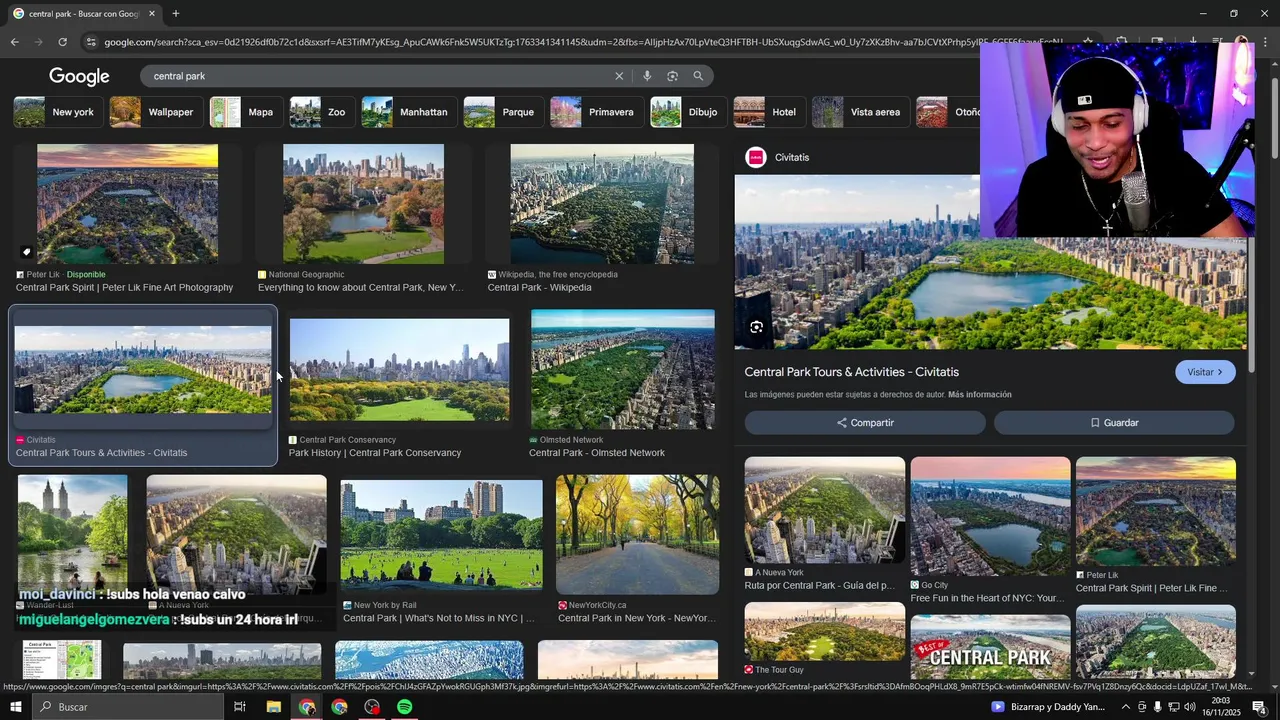Open File Explorer from taskbar
This screenshot has width=1280, height=720.
pyautogui.click(x=273, y=707)
